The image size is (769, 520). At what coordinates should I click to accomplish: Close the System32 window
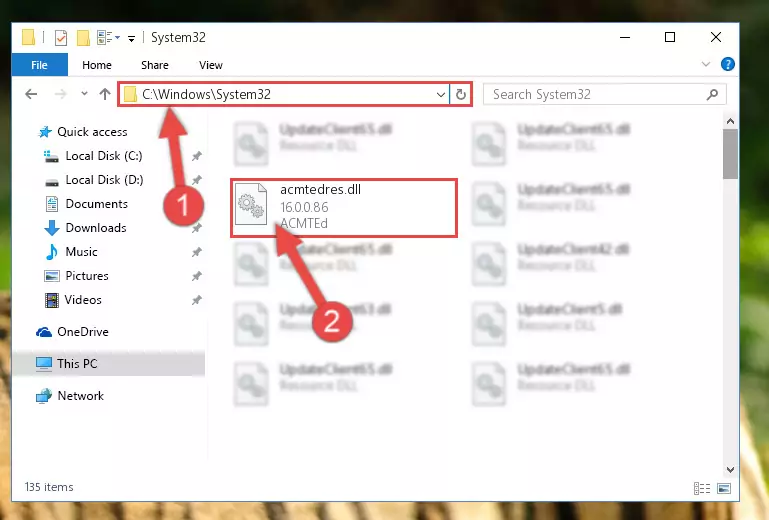pos(716,37)
